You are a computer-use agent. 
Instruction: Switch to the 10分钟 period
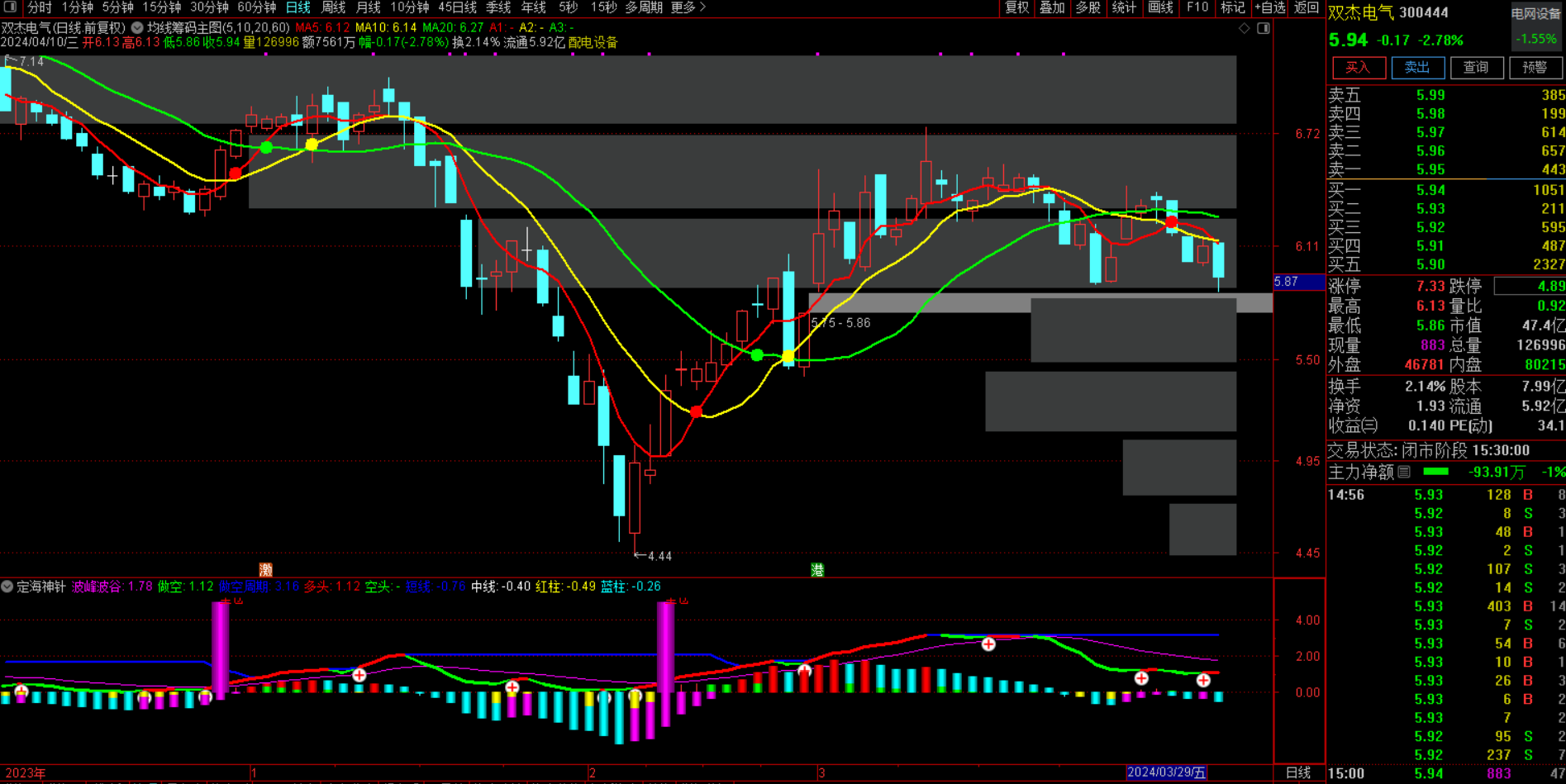tap(410, 7)
